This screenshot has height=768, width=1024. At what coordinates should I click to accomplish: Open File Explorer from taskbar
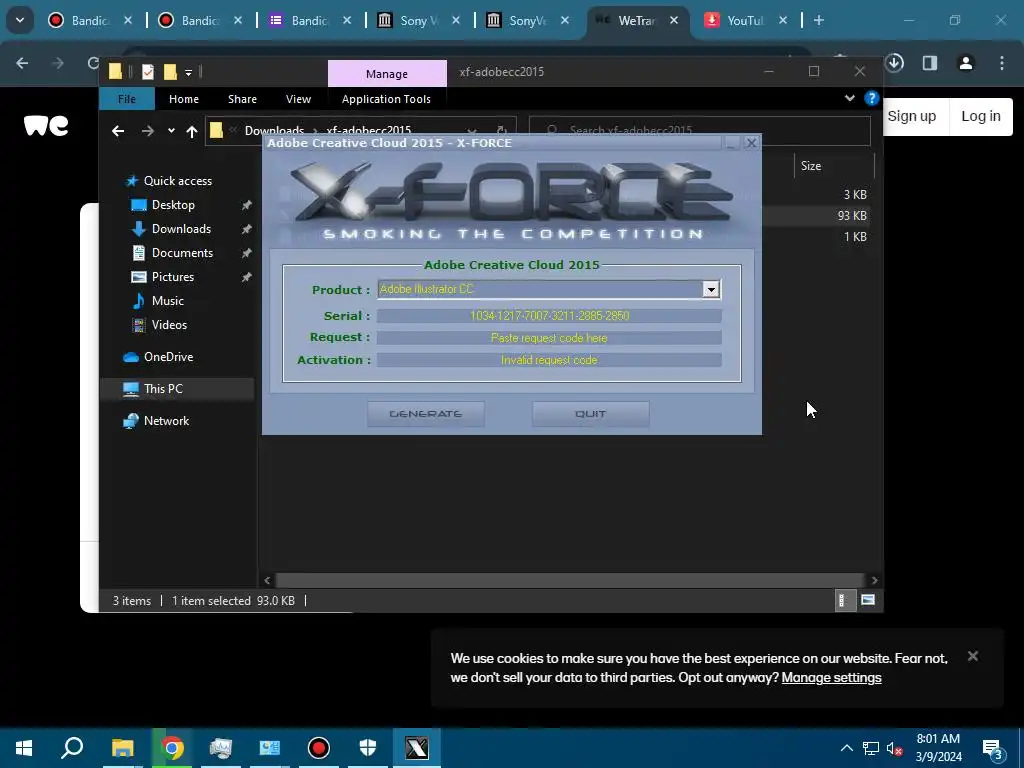click(122, 748)
